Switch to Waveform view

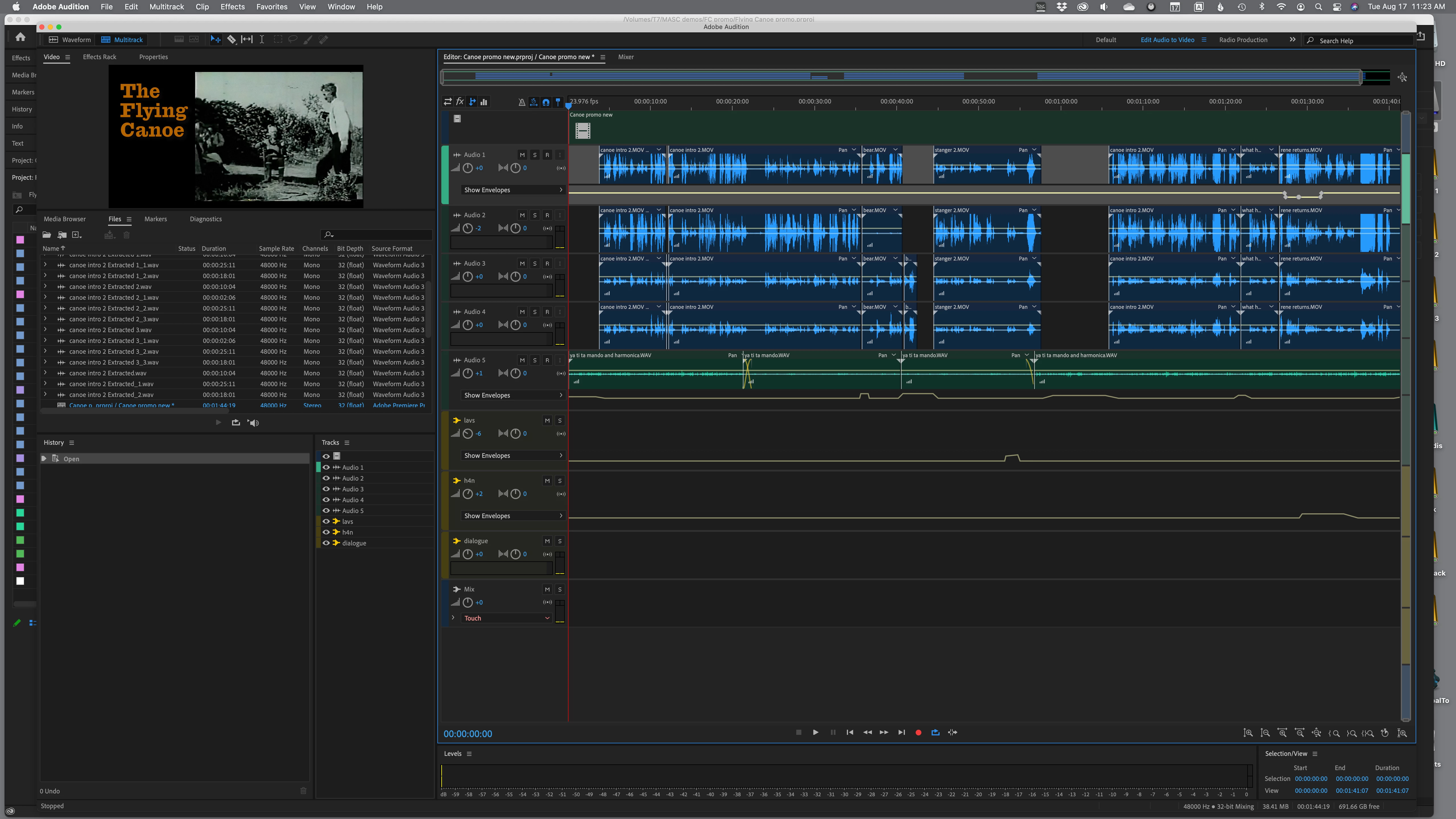click(70, 40)
